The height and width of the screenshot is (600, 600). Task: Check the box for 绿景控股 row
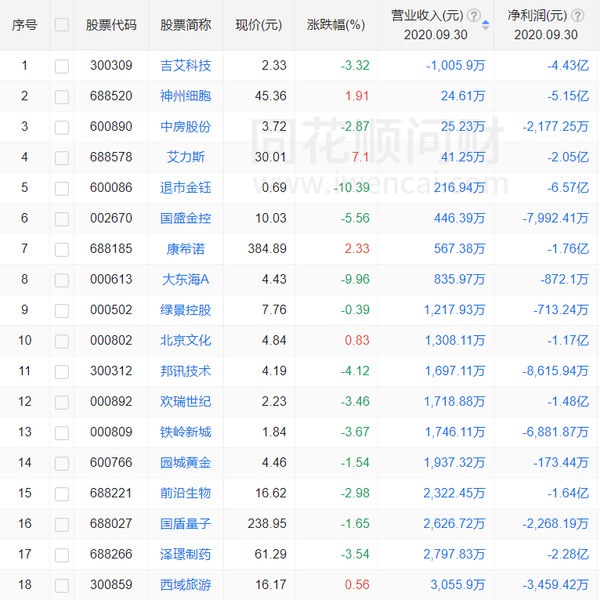(x=62, y=310)
